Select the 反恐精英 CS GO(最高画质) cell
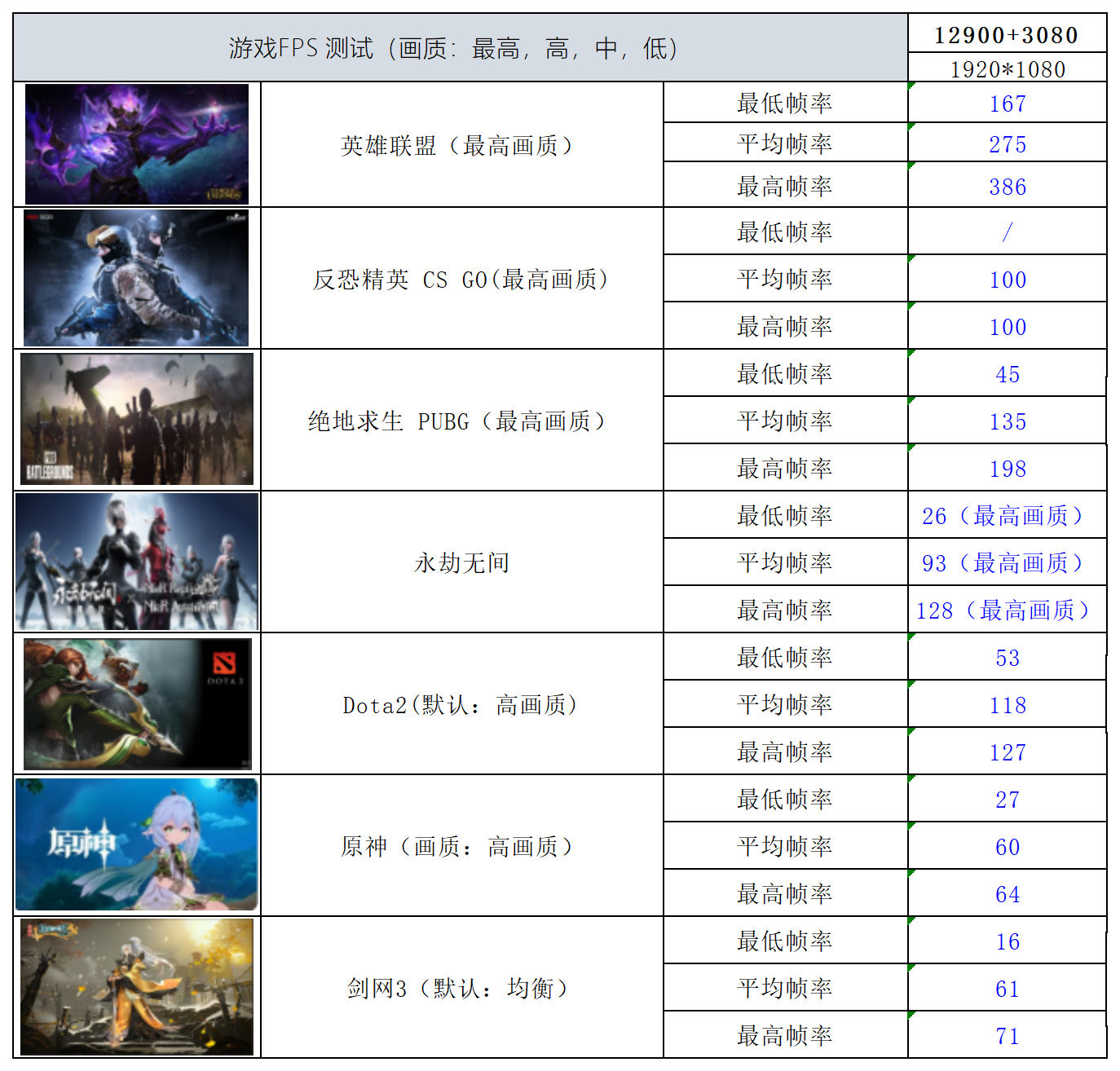 pos(462,279)
